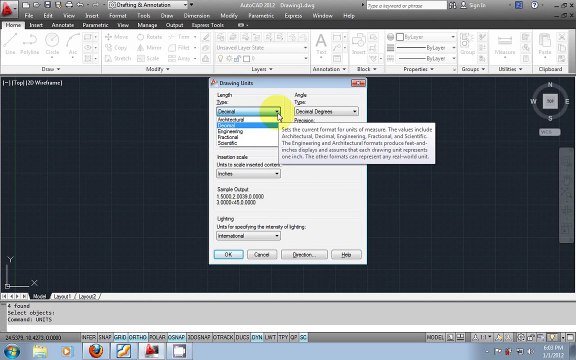Choose Architectural from the Type list

coord(231,120)
